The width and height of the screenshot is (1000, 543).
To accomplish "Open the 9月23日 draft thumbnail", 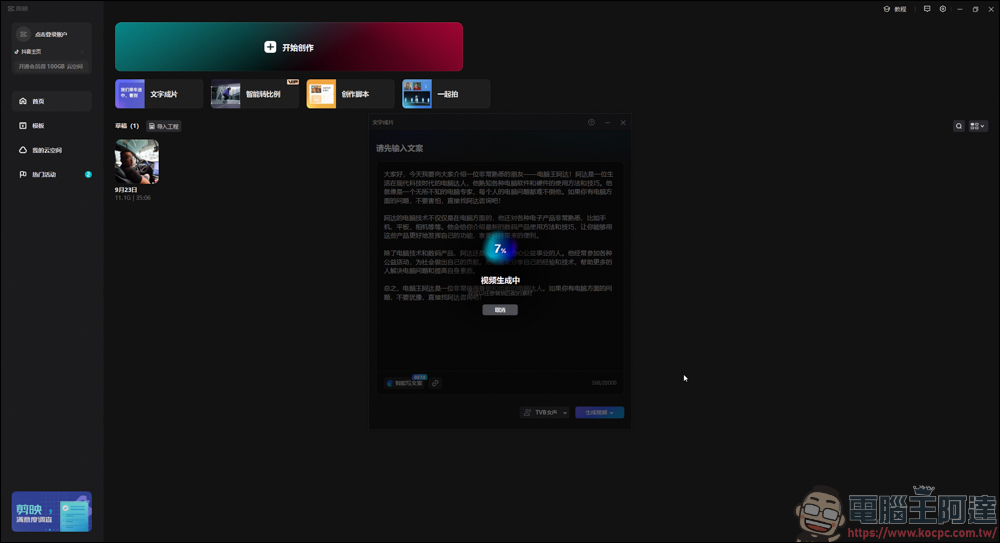I will (137, 161).
